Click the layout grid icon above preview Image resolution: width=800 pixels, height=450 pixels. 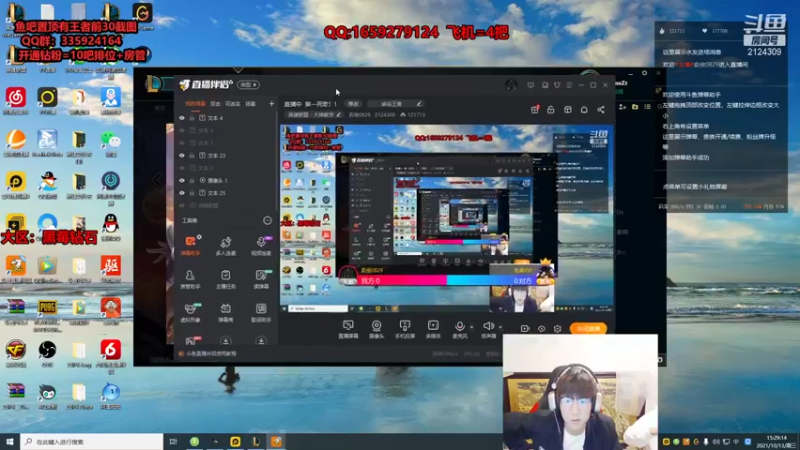point(567,110)
